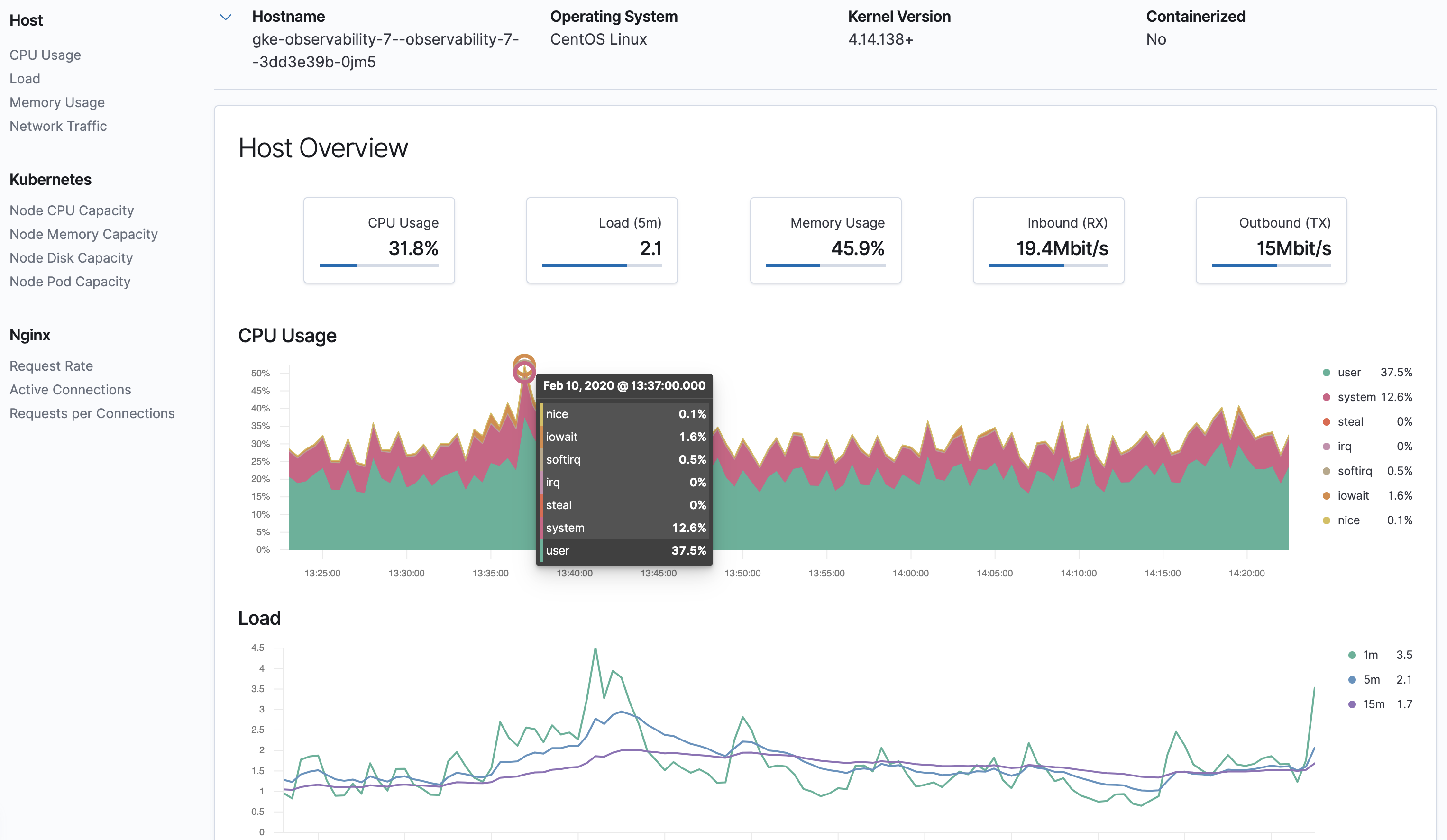1447x840 pixels.
Task: Click the pink 'system' legend color dot
Action: [1326, 397]
